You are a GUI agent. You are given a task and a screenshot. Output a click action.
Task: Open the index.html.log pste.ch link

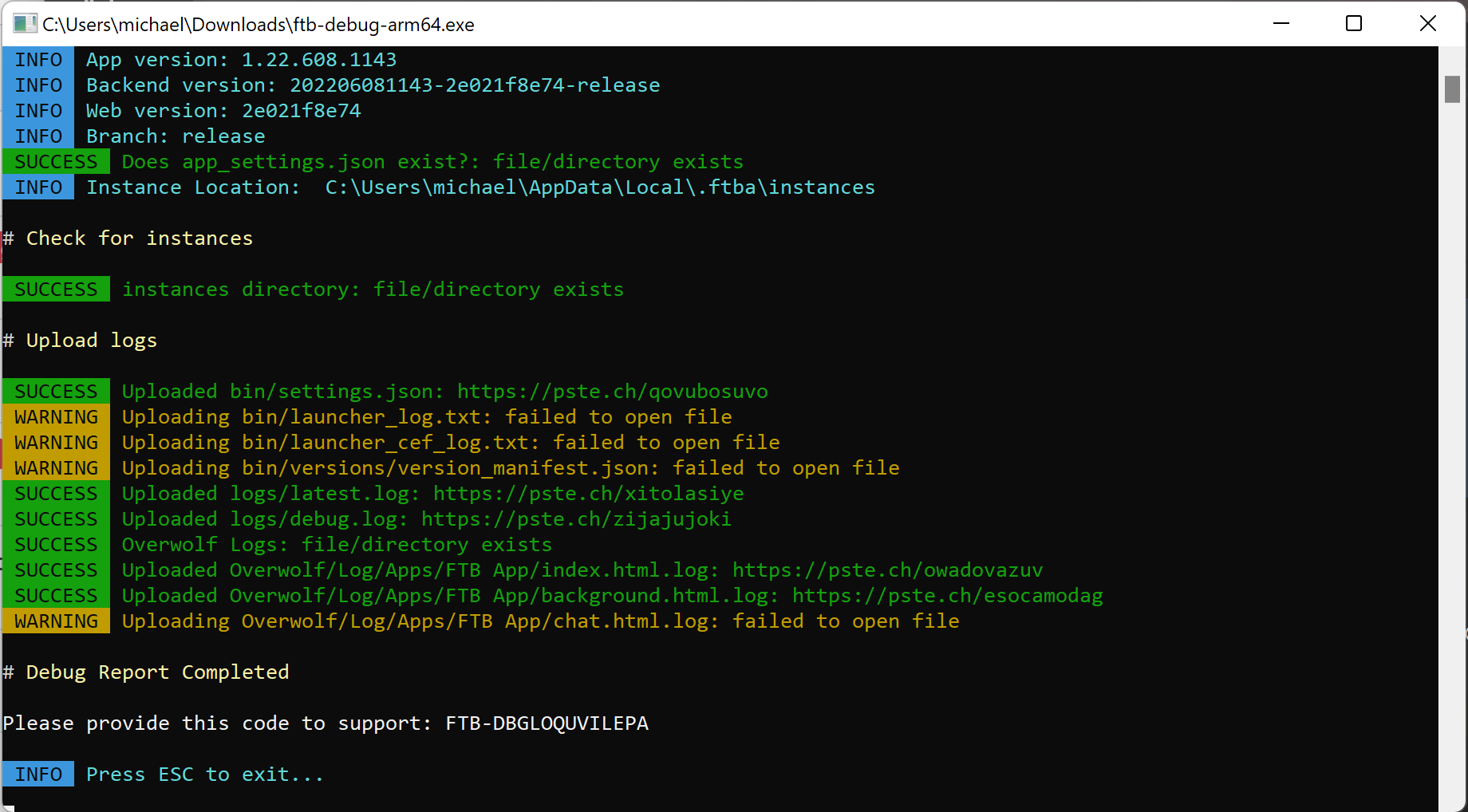(887, 570)
